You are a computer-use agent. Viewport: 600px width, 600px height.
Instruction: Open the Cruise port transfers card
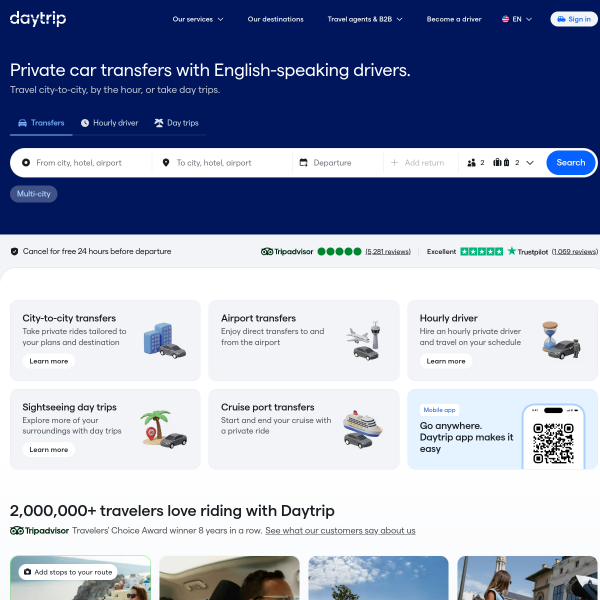pyautogui.click(x=304, y=429)
